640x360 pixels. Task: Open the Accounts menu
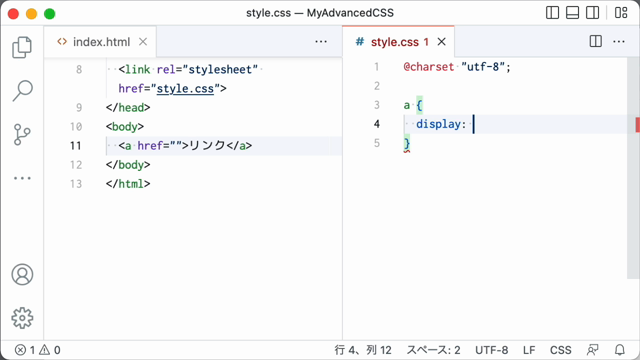coord(22,274)
